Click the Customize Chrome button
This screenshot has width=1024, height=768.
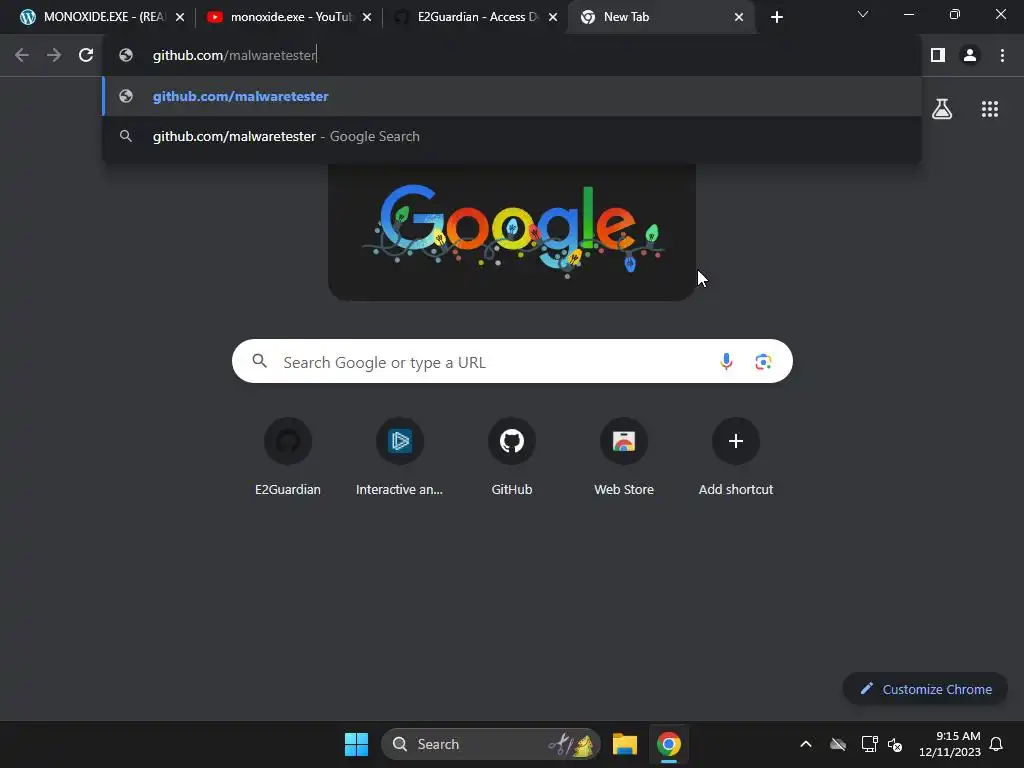point(925,689)
